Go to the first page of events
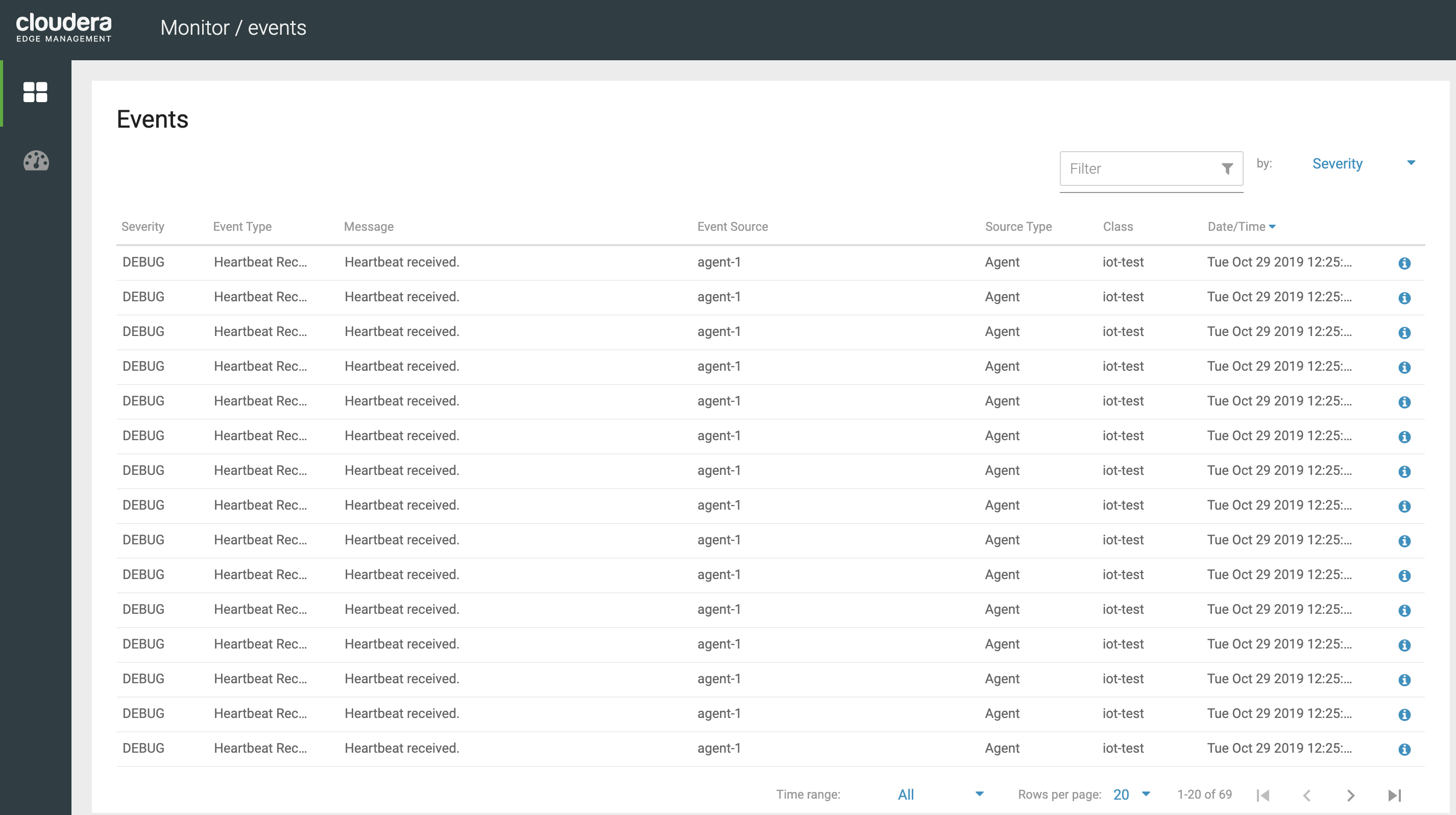This screenshot has width=1456, height=815. point(1263,795)
